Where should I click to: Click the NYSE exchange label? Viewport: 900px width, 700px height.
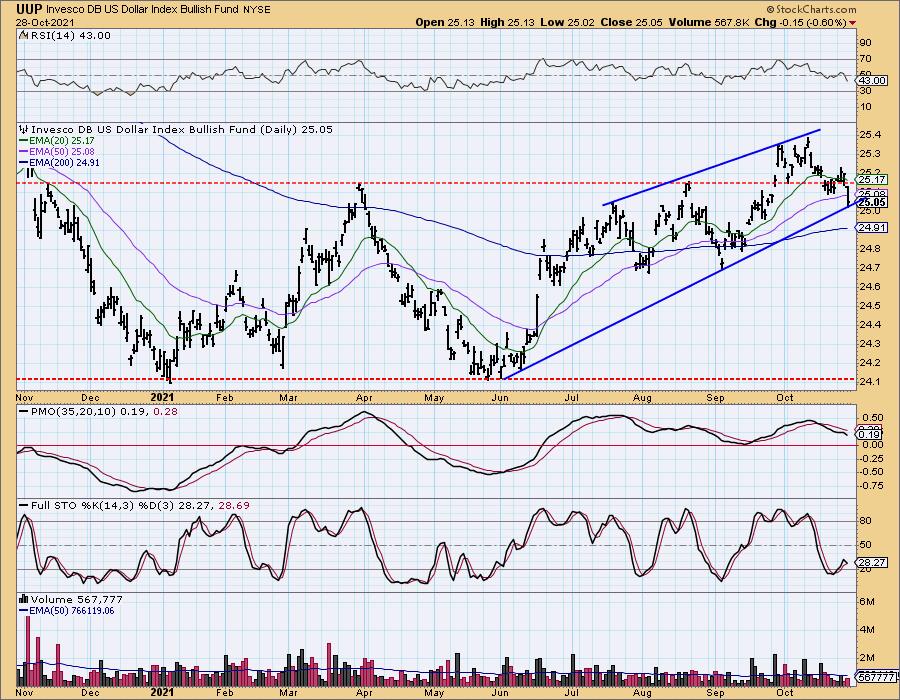click(x=256, y=10)
